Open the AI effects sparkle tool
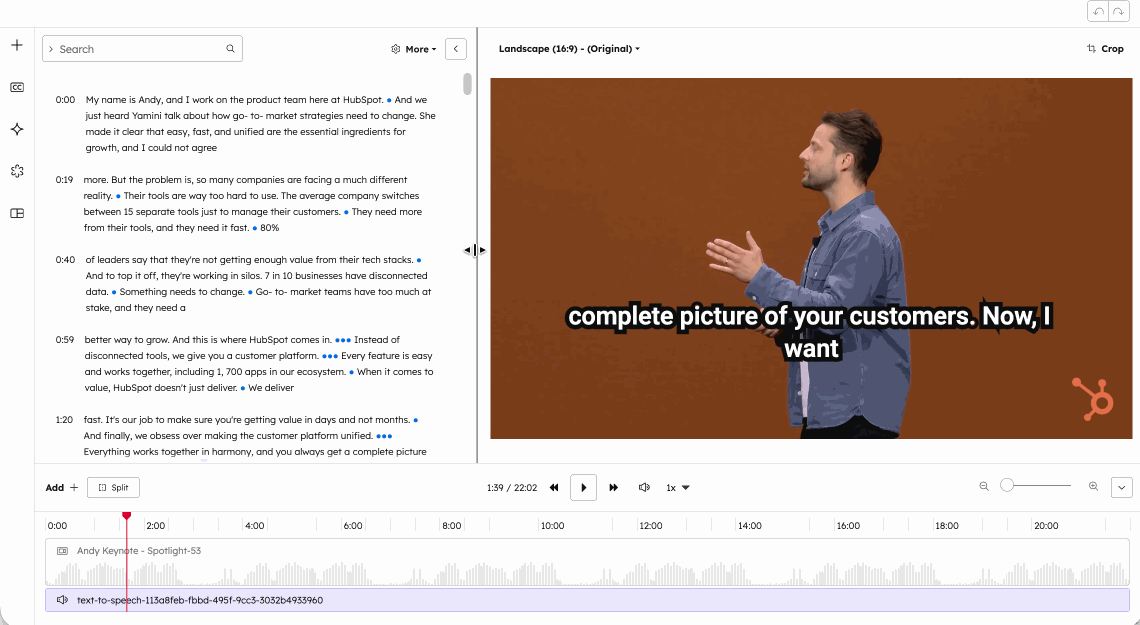The width and height of the screenshot is (1140, 625). pos(16,129)
